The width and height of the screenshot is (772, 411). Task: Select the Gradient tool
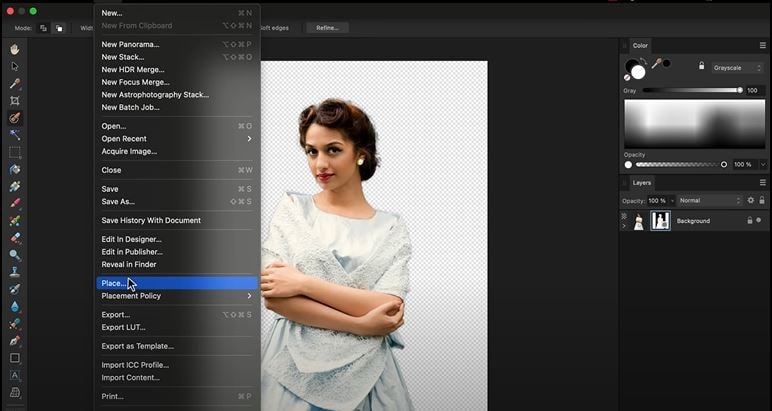pos(15,186)
